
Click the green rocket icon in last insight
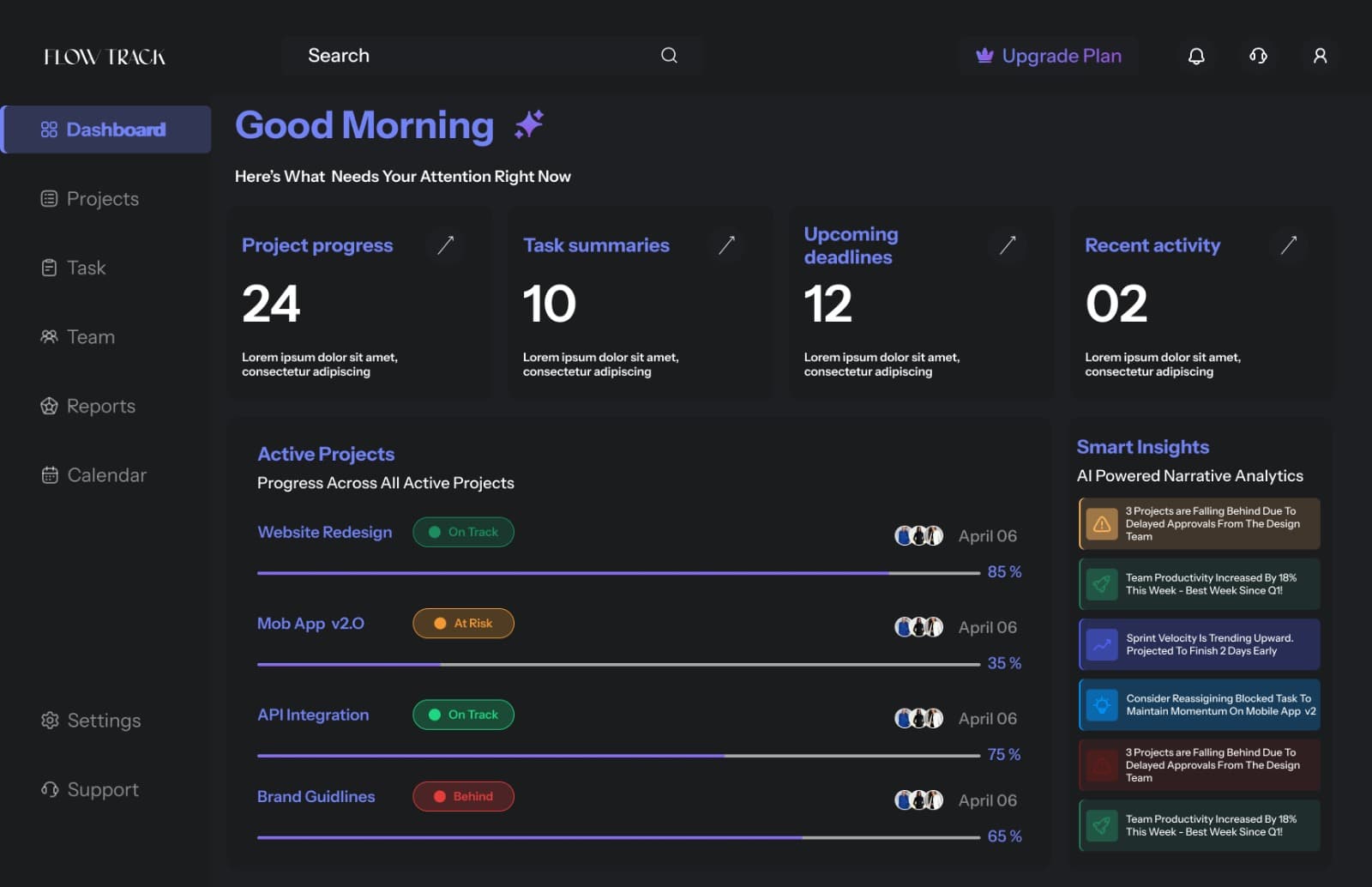[1102, 825]
